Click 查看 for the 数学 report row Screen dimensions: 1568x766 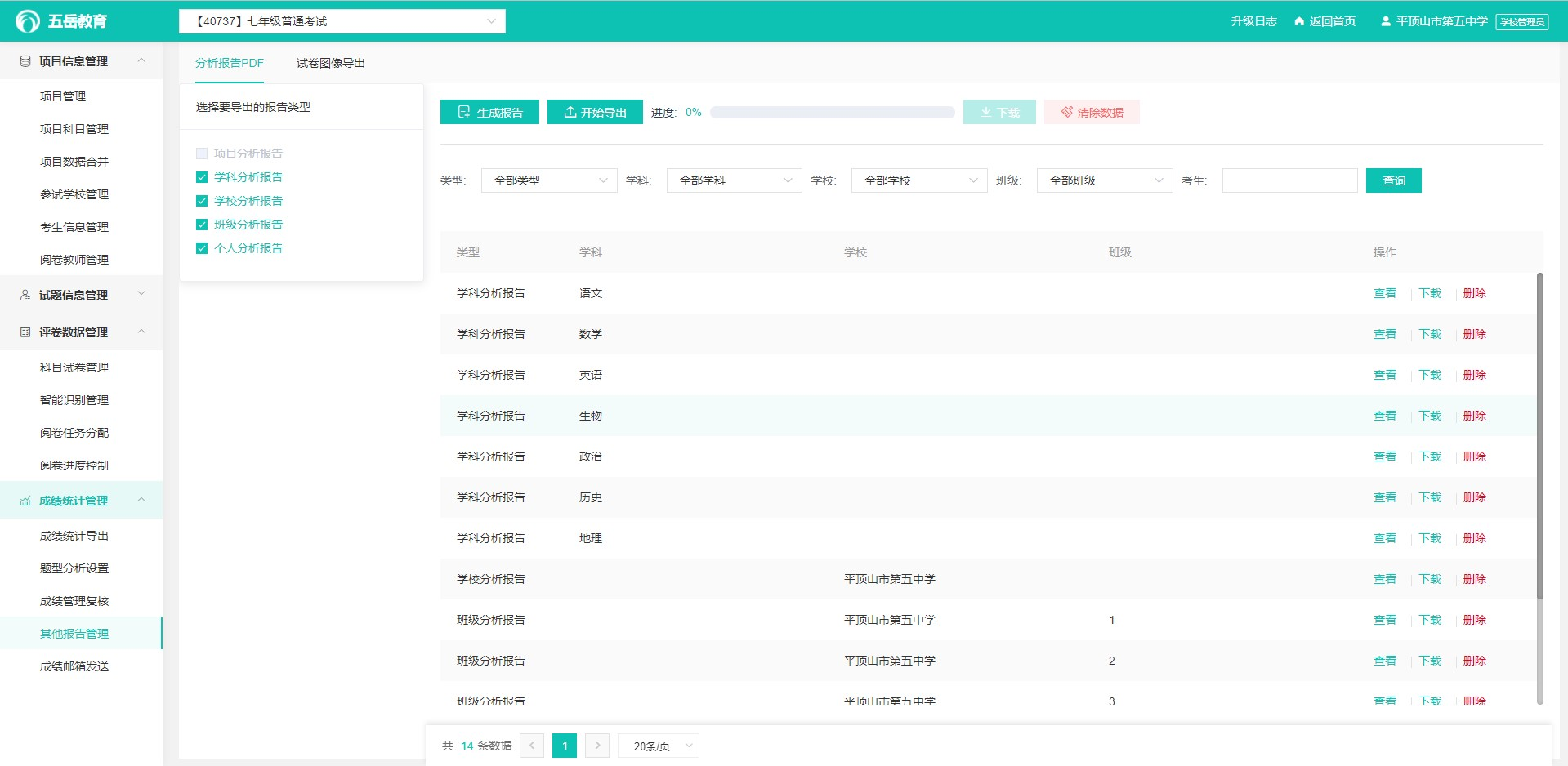(x=1384, y=334)
